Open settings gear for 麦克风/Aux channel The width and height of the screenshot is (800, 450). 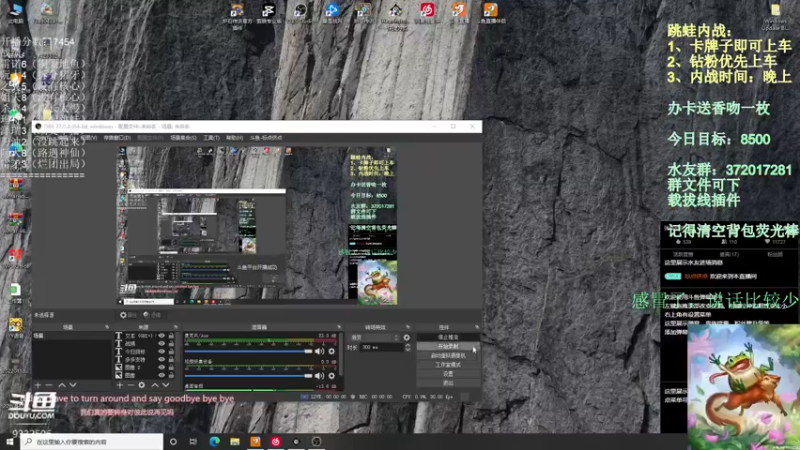332,351
